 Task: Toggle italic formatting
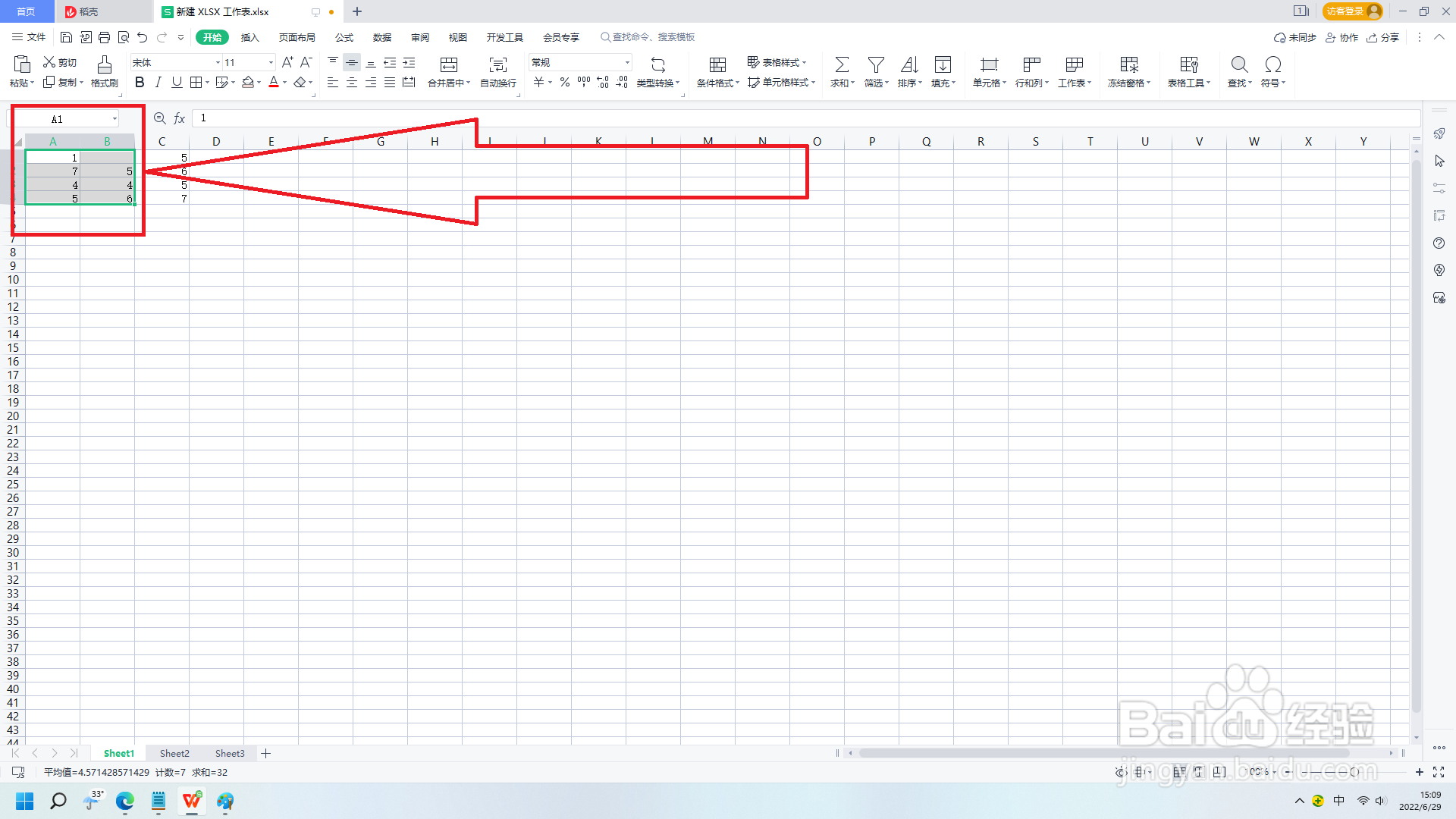pos(158,83)
